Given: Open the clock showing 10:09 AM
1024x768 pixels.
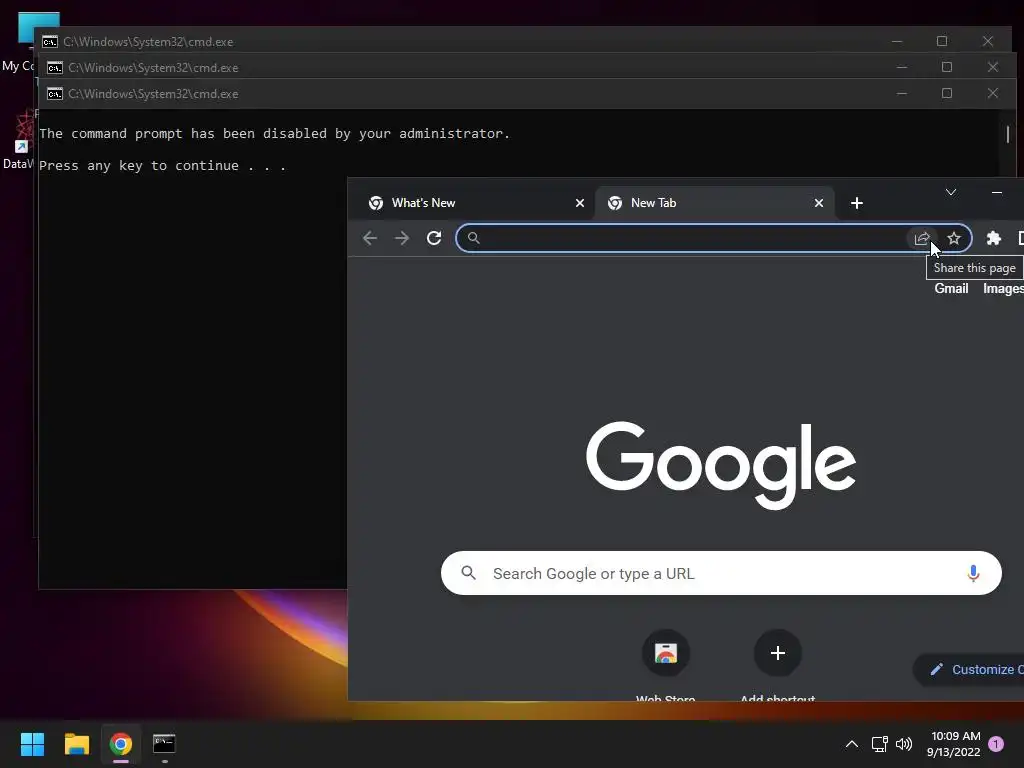Looking at the screenshot, I should (954, 744).
